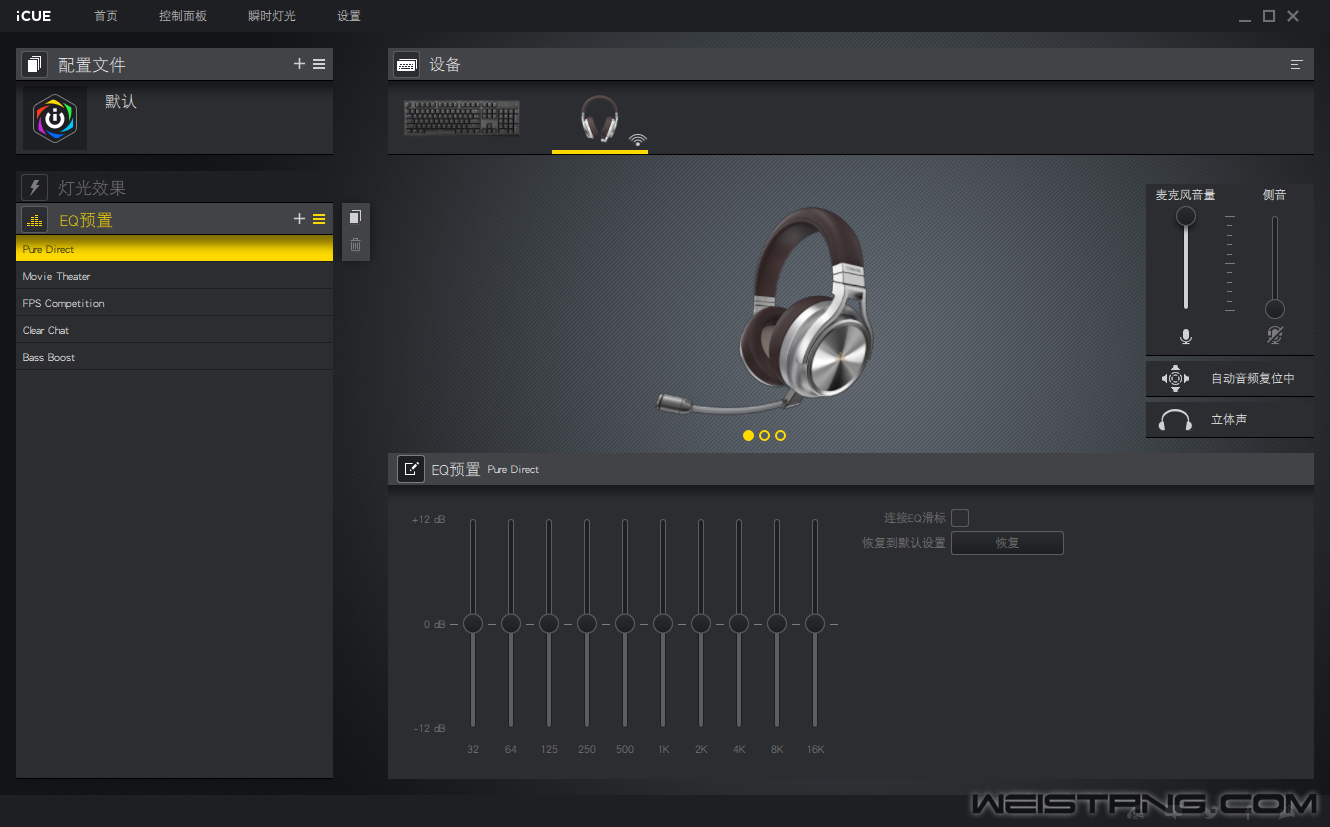Image resolution: width=1330 pixels, height=827 pixels.
Task: Open the EQ预置 hamburger menu
Action: pos(319,219)
